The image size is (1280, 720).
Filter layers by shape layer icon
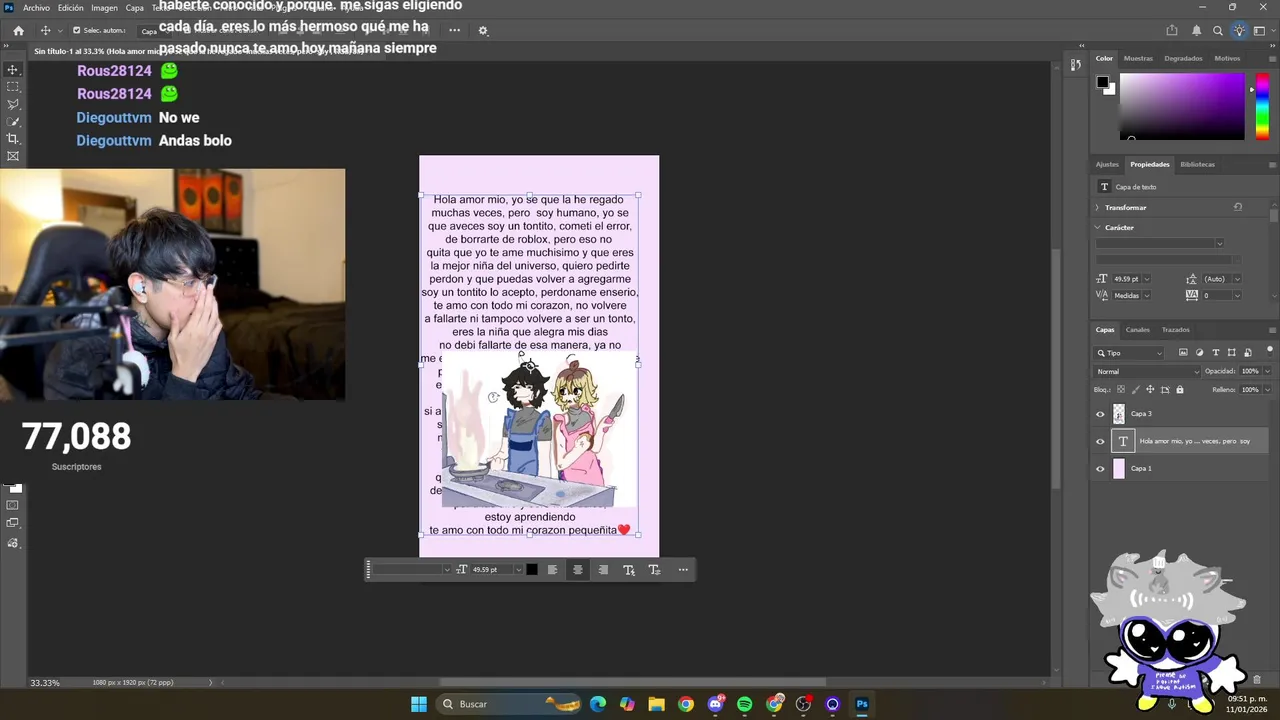coord(1231,353)
